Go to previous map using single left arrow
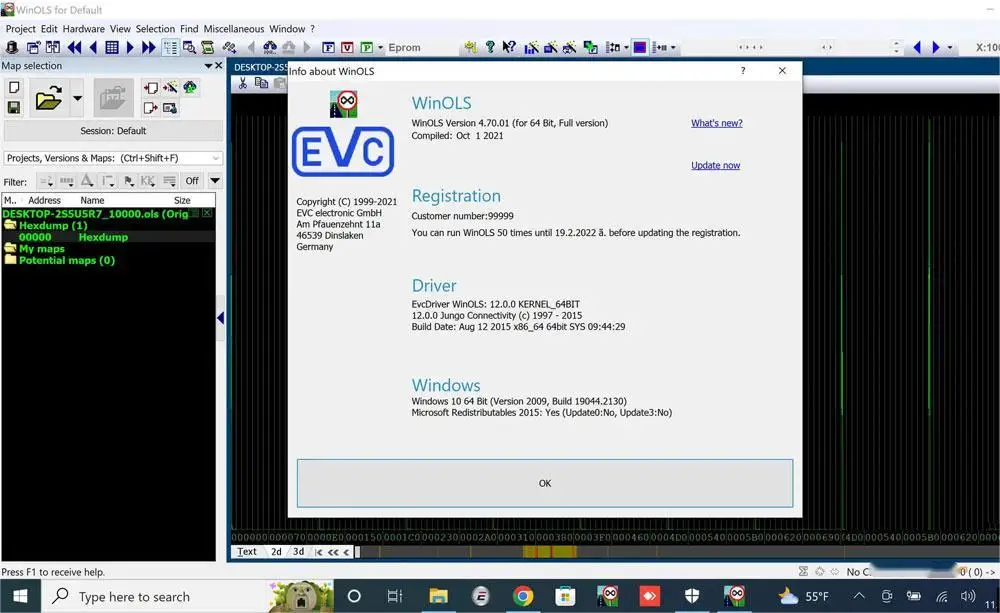Screen dimensions: 1000x613 point(93,47)
